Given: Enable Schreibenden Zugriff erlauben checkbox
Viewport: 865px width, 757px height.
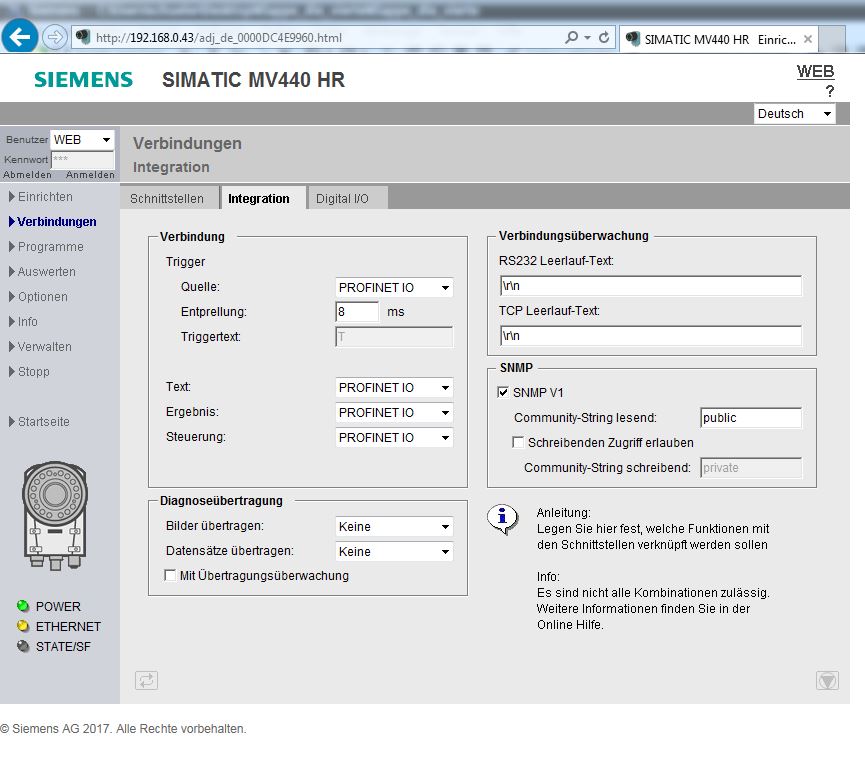Looking at the screenshot, I should click(x=518, y=442).
